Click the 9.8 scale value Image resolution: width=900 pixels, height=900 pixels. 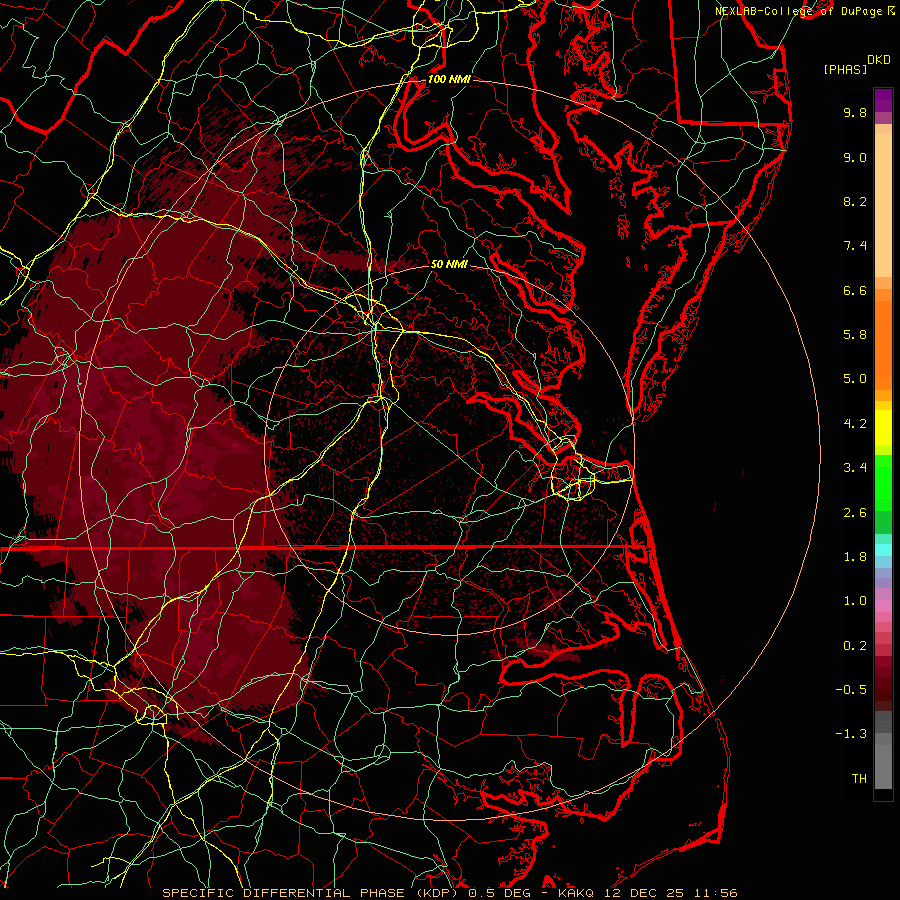coord(855,112)
